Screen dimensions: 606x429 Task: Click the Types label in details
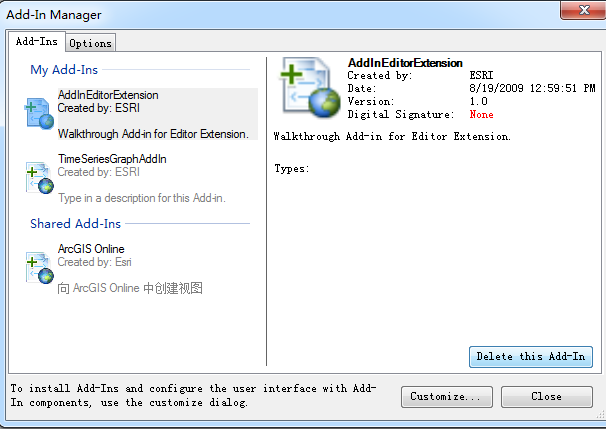click(292, 169)
